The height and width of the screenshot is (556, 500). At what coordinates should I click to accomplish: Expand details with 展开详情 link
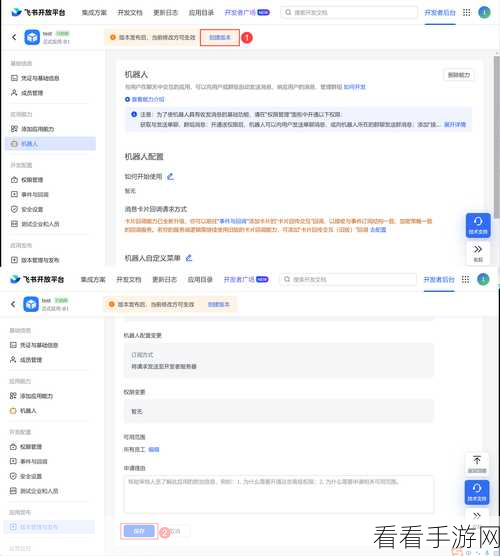pos(455,124)
